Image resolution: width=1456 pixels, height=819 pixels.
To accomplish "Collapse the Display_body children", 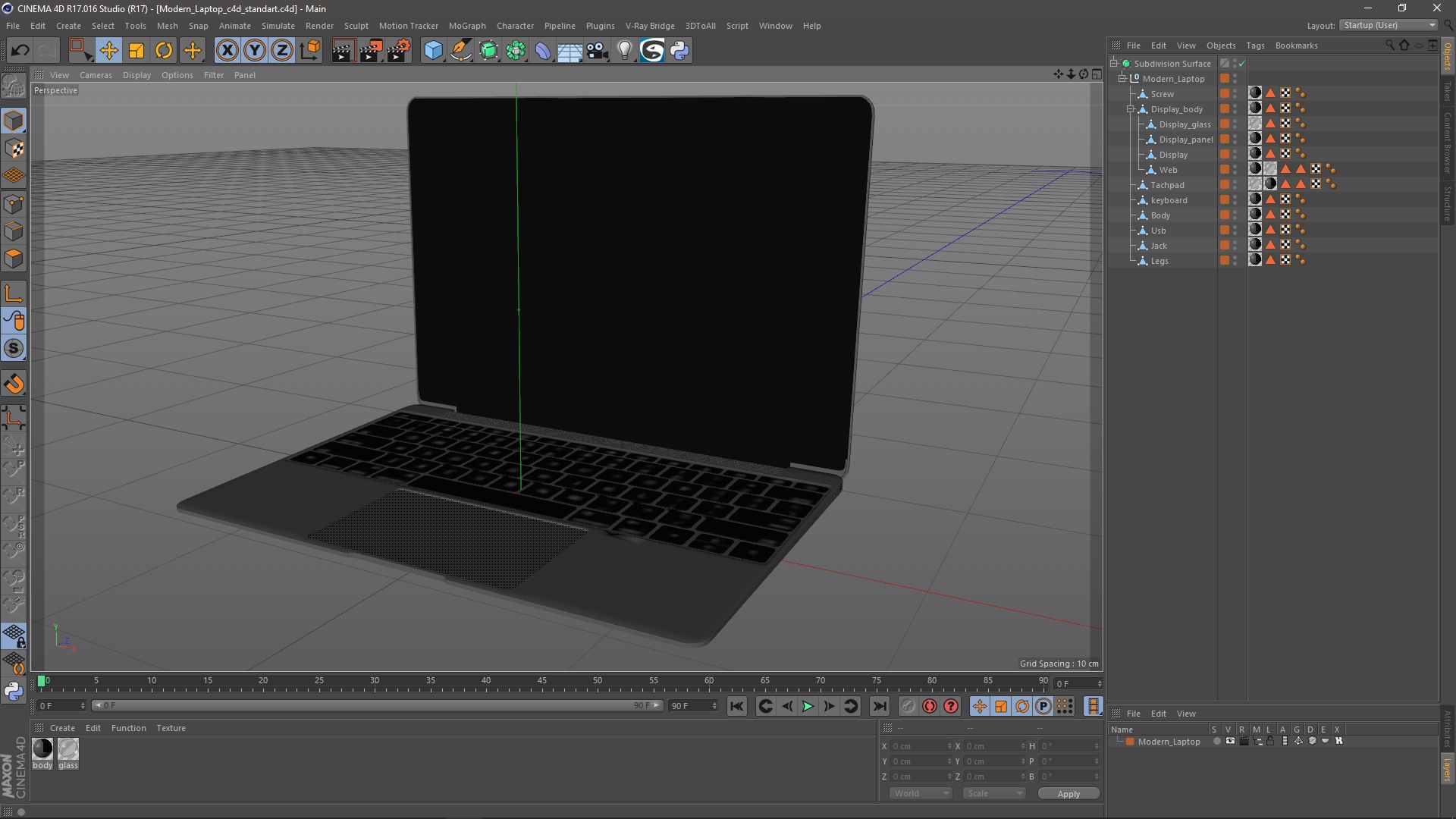I will pyautogui.click(x=1131, y=109).
